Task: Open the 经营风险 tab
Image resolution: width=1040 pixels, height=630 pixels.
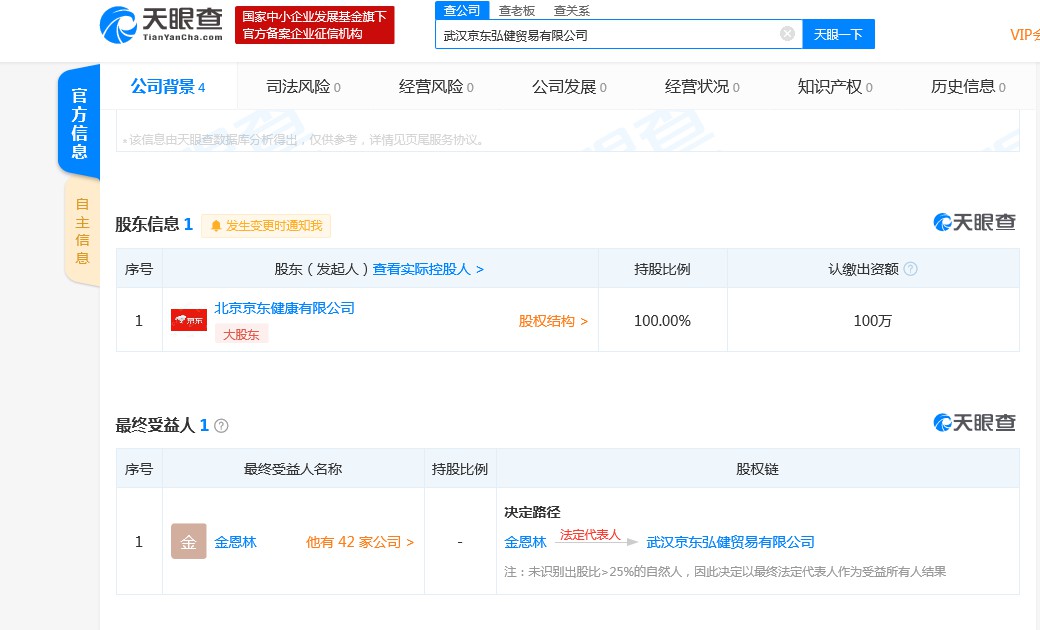Action: [x=436, y=87]
